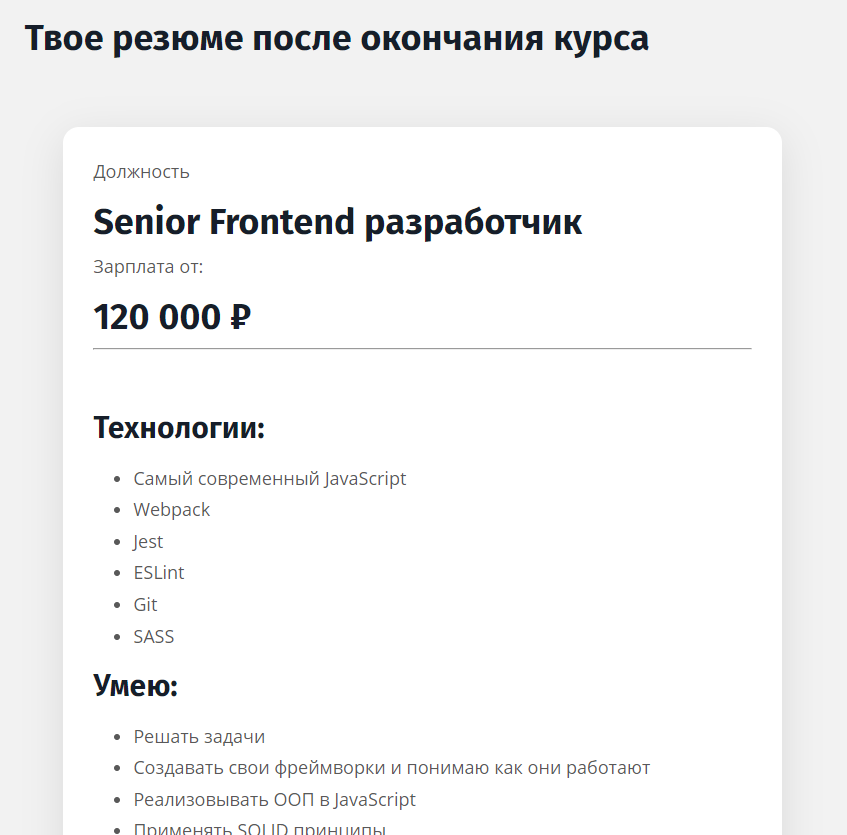
Task: Click the "Технологии:" section heading
Action: click(179, 428)
